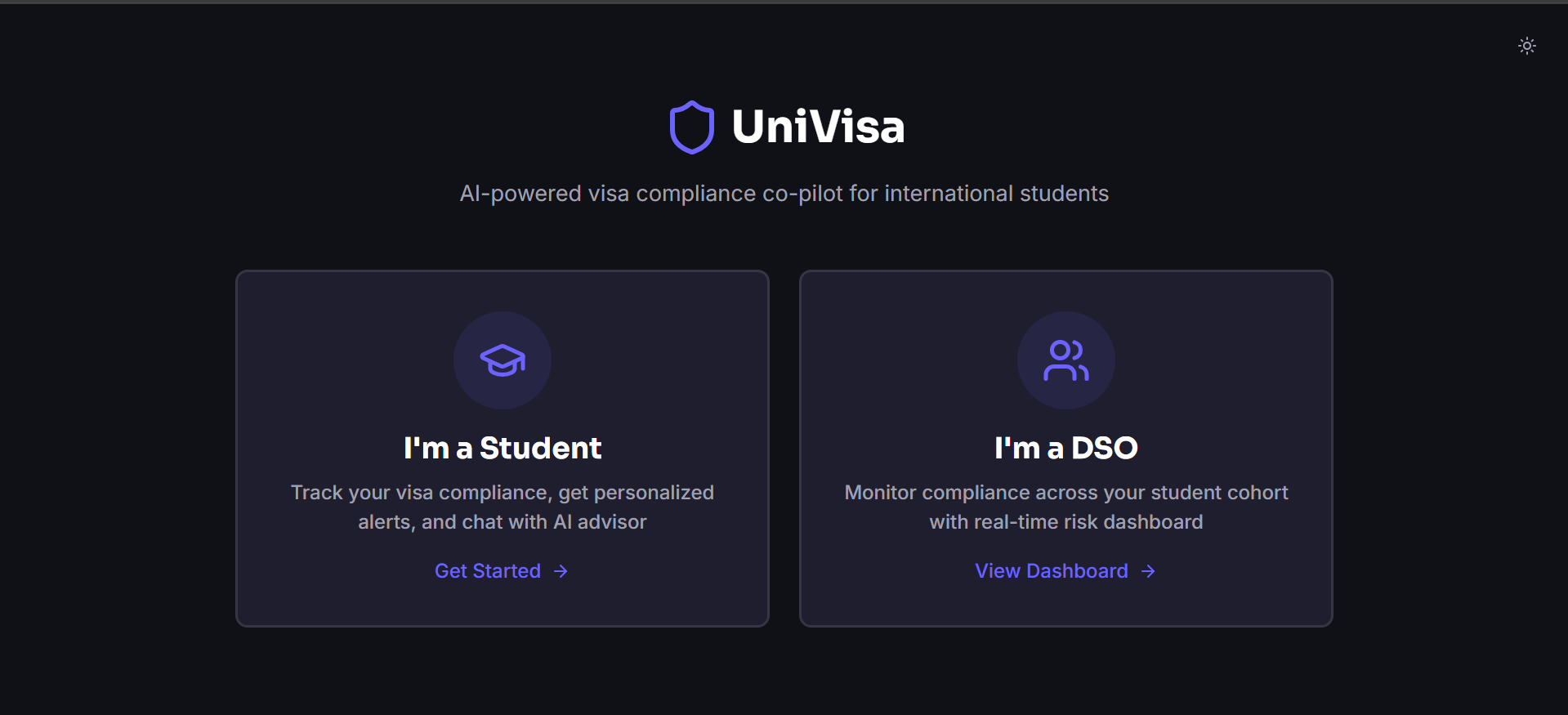The width and height of the screenshot is (1568, 715).
Task: Click the arrow next to View Dashboard
Action: (x=1148, y=571)
